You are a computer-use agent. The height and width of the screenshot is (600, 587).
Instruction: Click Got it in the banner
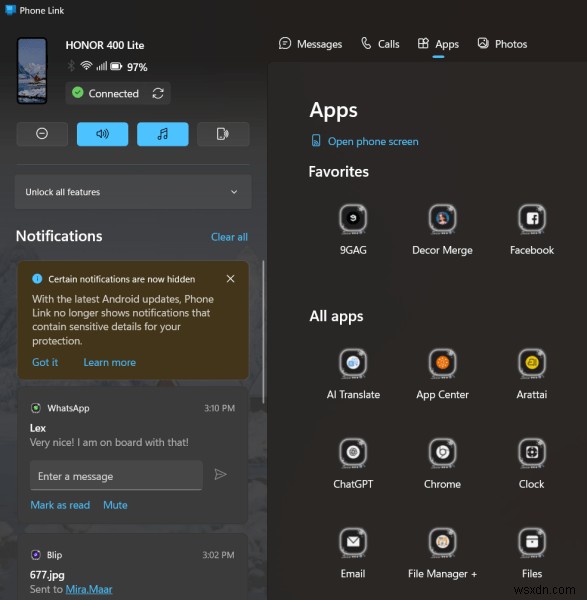coord(45,362)
